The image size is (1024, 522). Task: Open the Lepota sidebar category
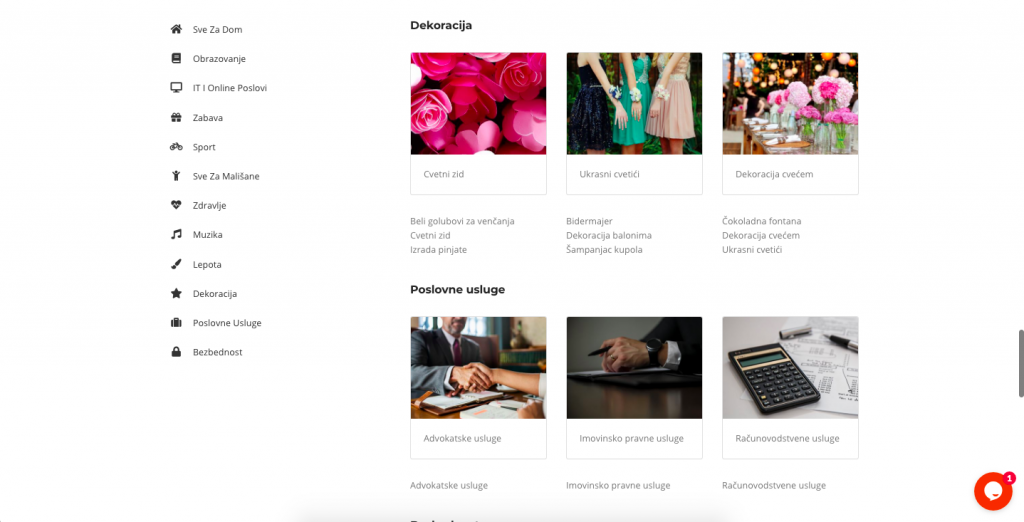click(207, 265)
